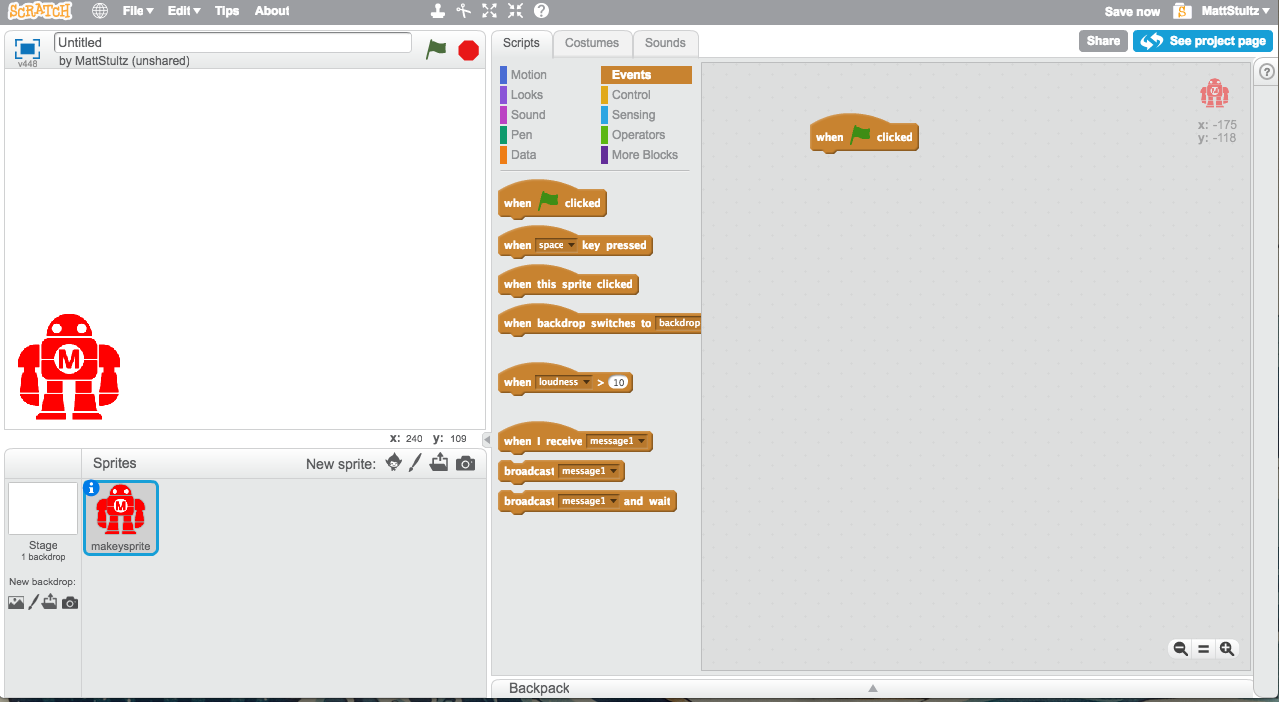Click See project page button
This screenshot has height=702, width=1279.
point(1203,41)
